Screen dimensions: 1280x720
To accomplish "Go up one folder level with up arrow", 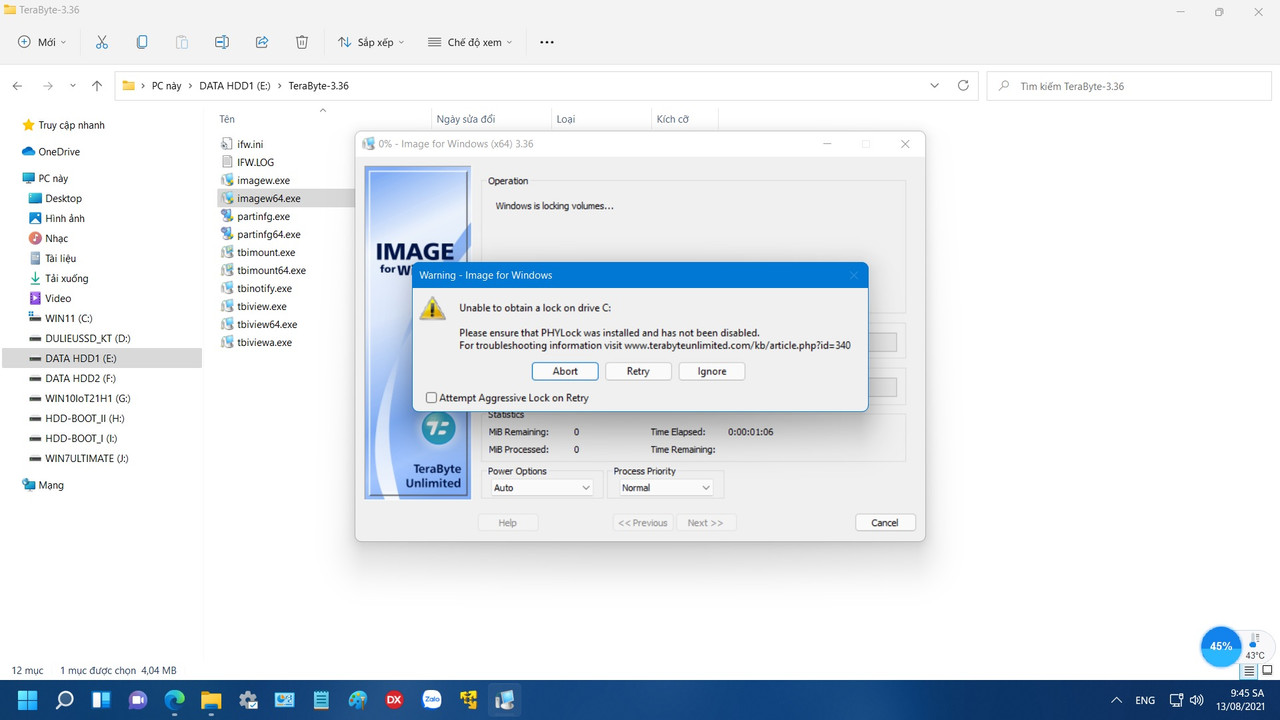I will [97, 86].
